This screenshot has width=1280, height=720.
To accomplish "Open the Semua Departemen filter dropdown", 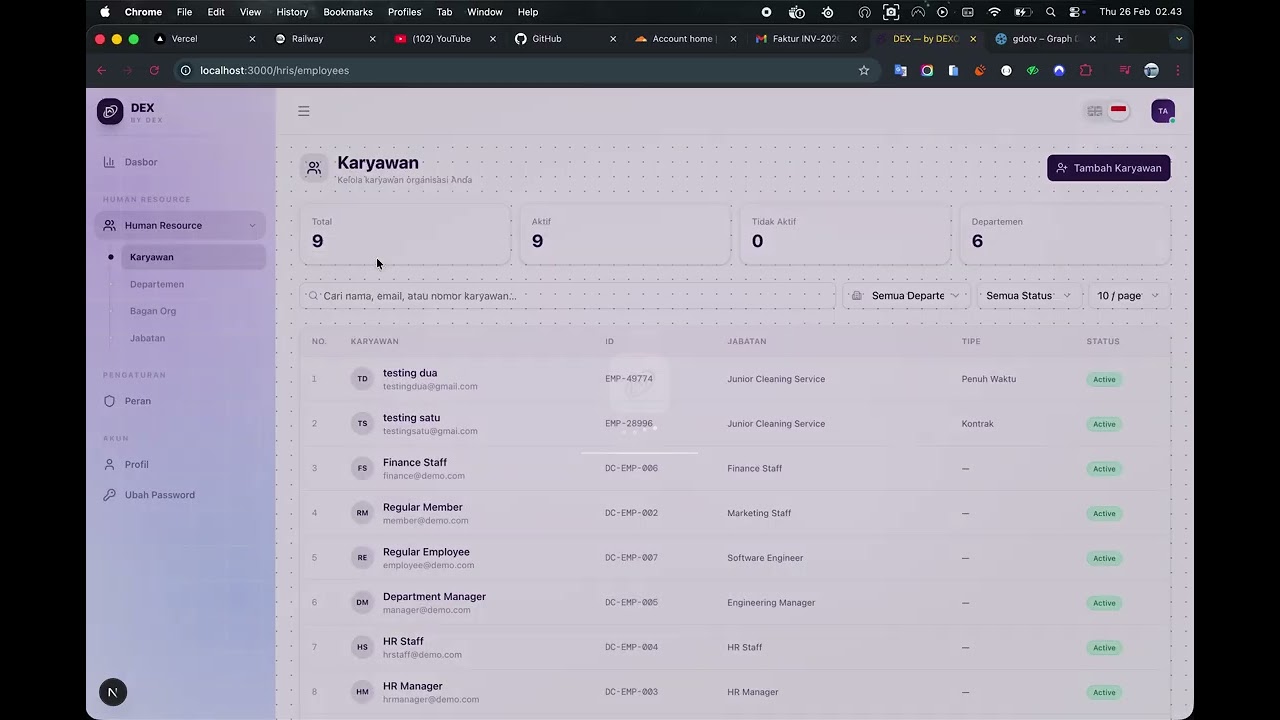I will pos(906,296).
